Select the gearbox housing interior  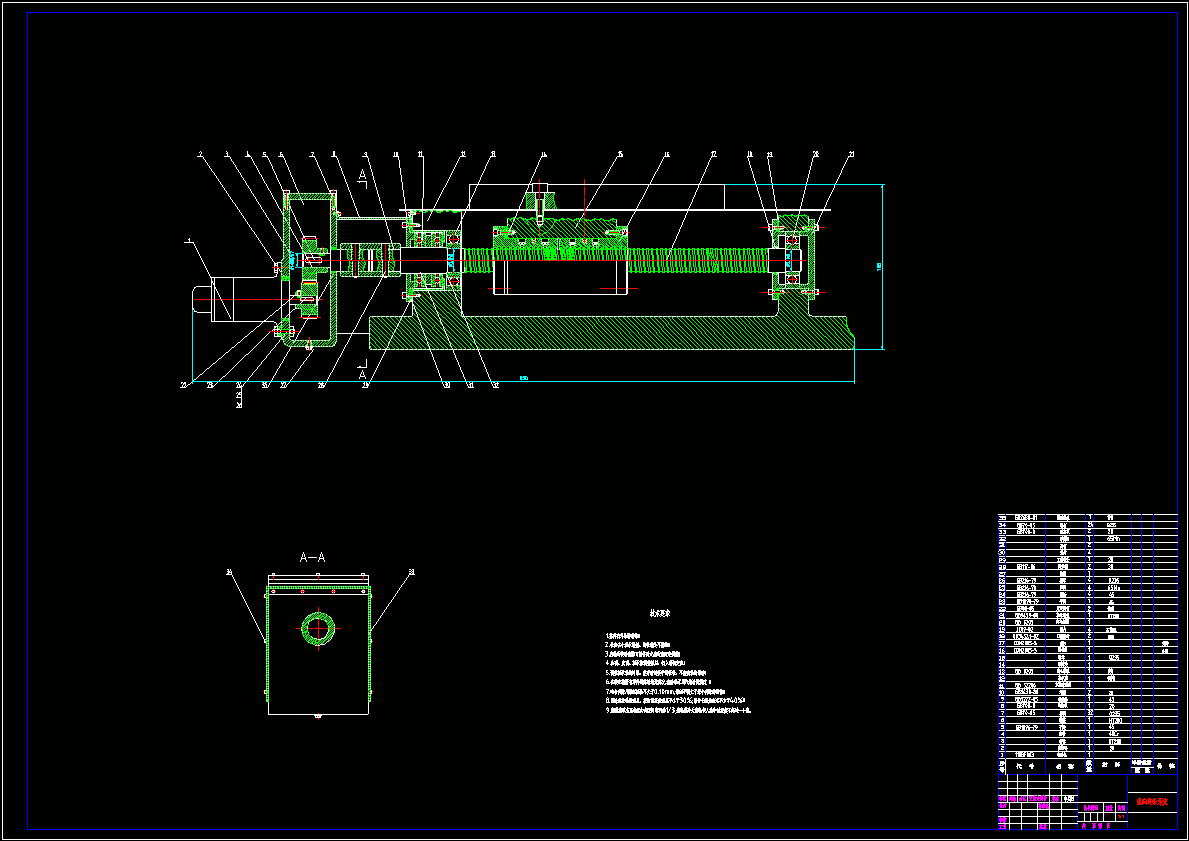[310, 269]
